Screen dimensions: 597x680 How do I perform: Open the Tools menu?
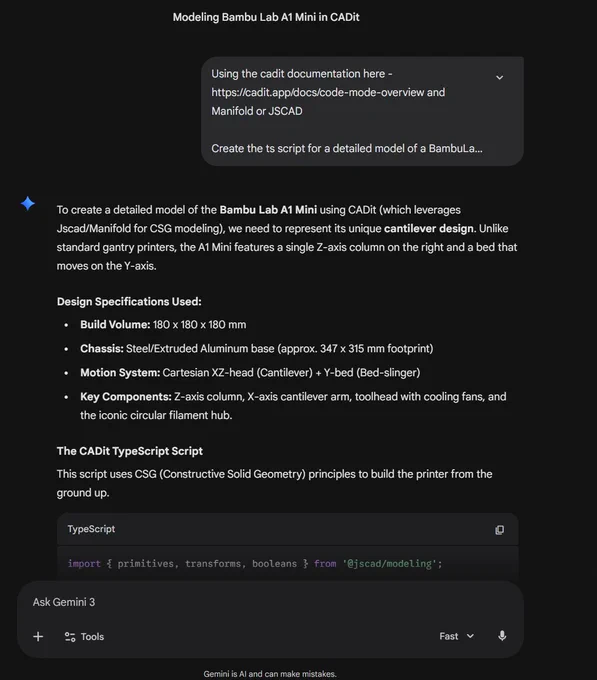coord(84,637)
